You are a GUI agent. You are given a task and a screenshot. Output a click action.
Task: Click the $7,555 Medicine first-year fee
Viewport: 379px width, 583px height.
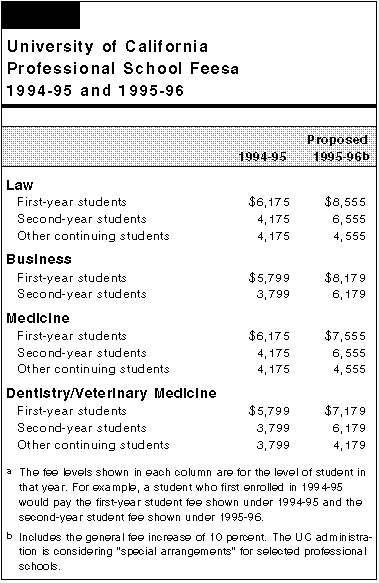coord(345,336)
